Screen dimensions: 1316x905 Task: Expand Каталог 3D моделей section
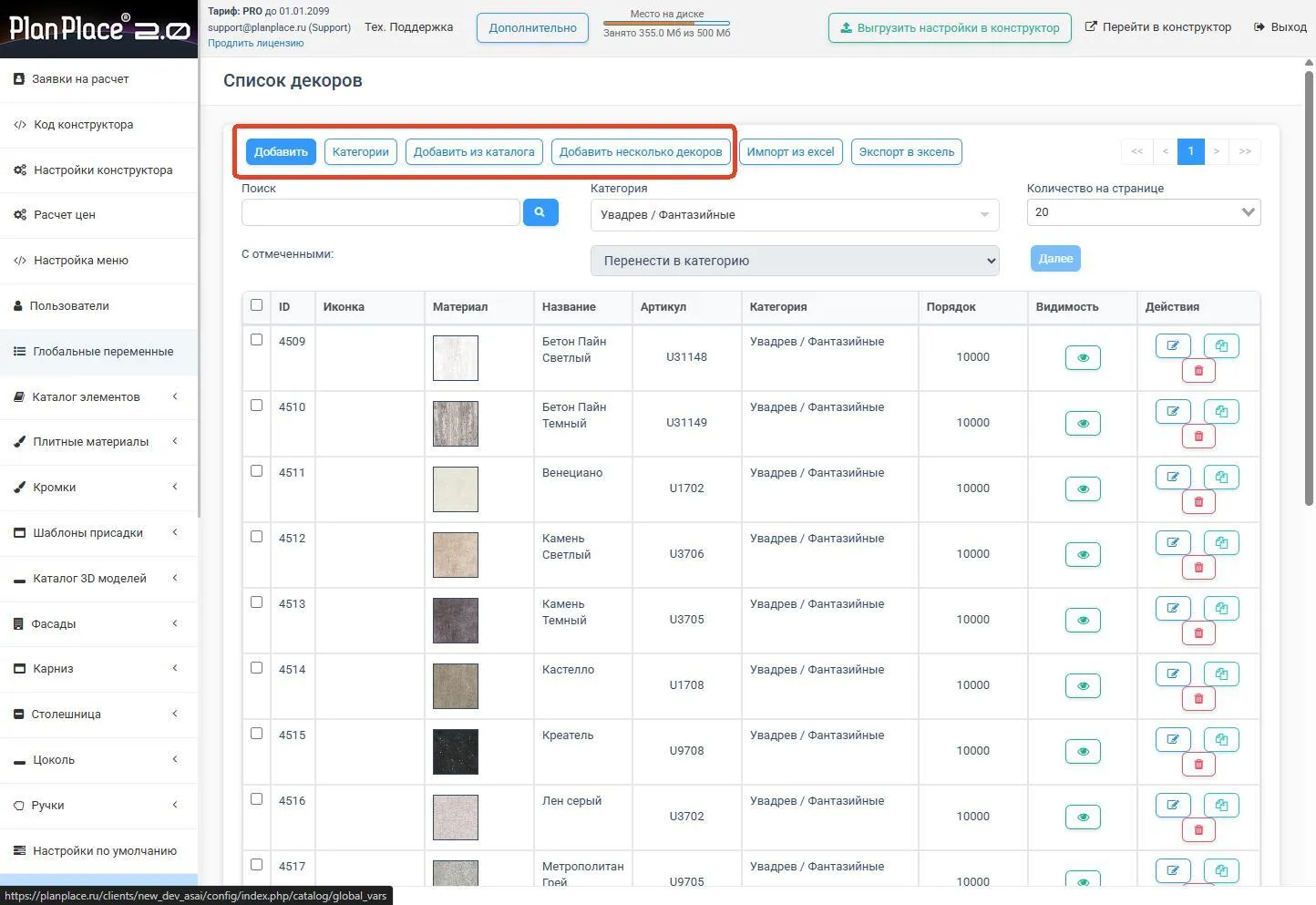(x=98, y=579)
